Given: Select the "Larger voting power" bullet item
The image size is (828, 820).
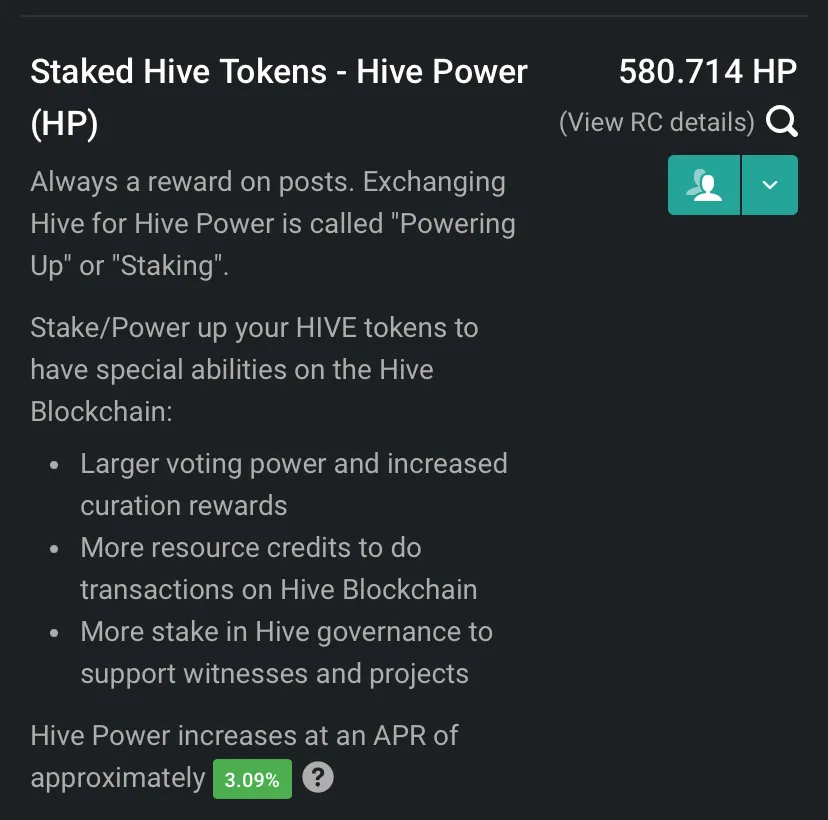Looking at the screenshot, I should pos(293,464).
